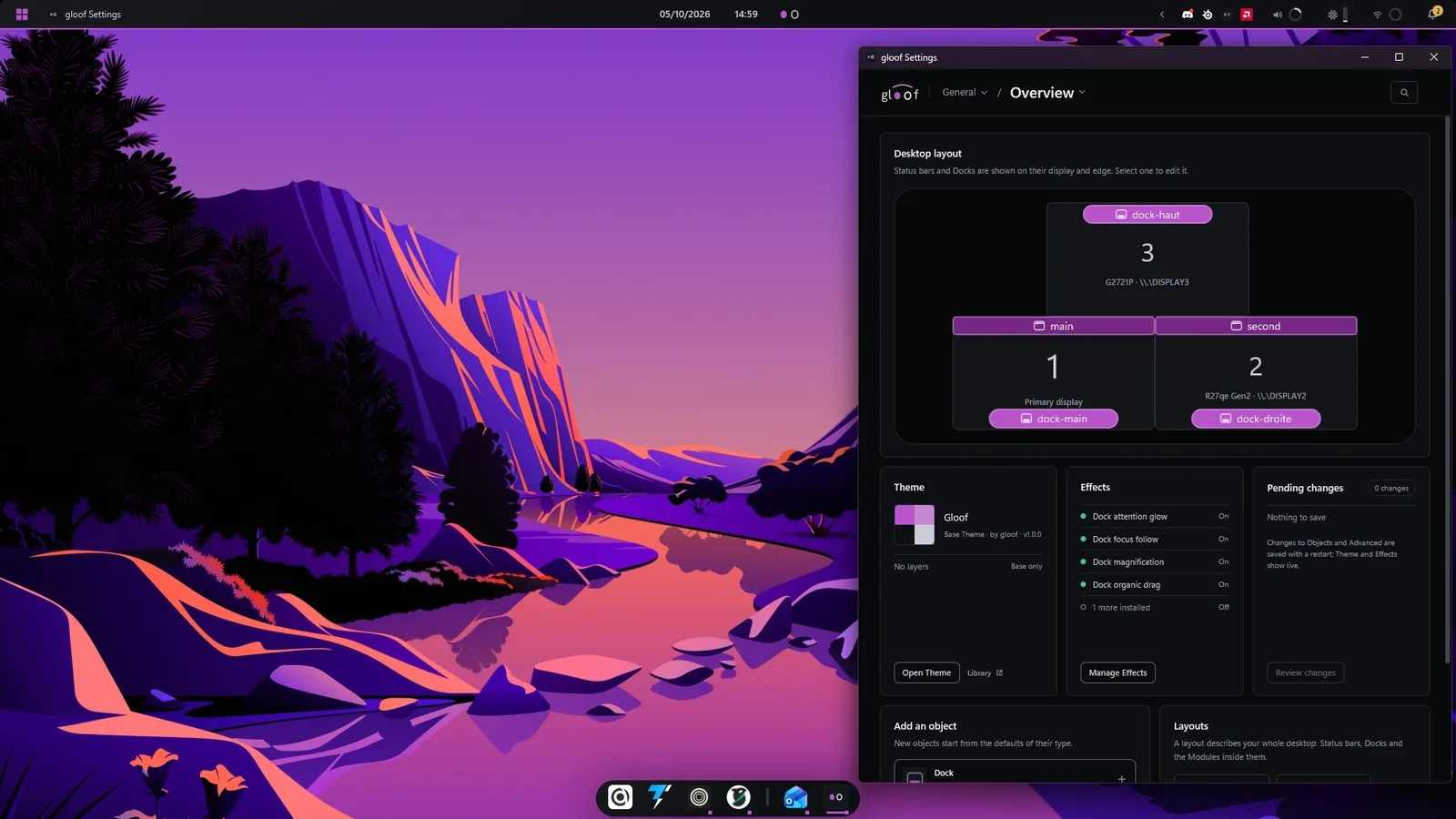1456x819 pixels.
Task: Click the plus icon on Dock object row
Action: (x=1121, y=778)
